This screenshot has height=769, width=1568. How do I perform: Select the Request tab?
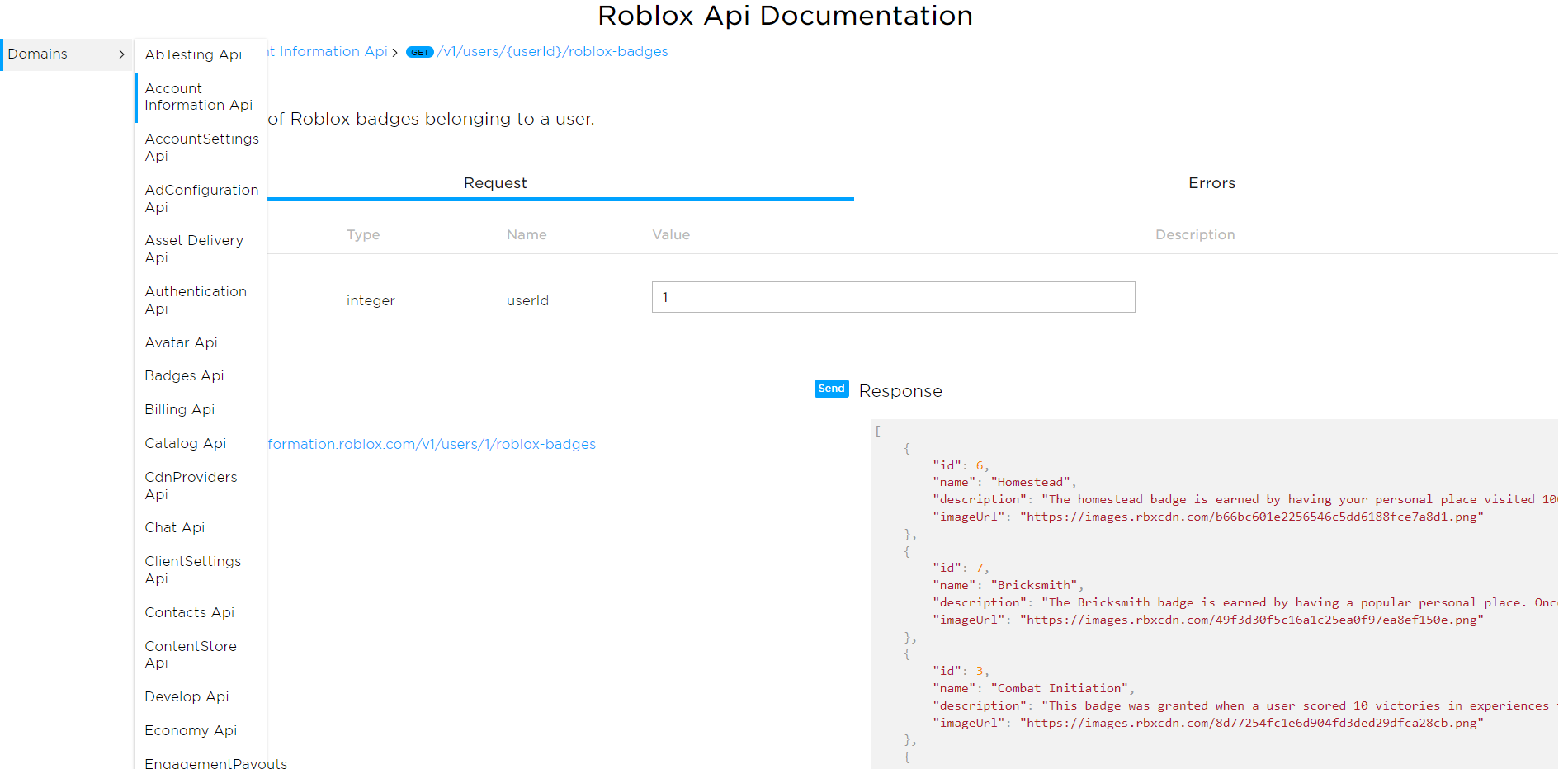tap(494, 183)
